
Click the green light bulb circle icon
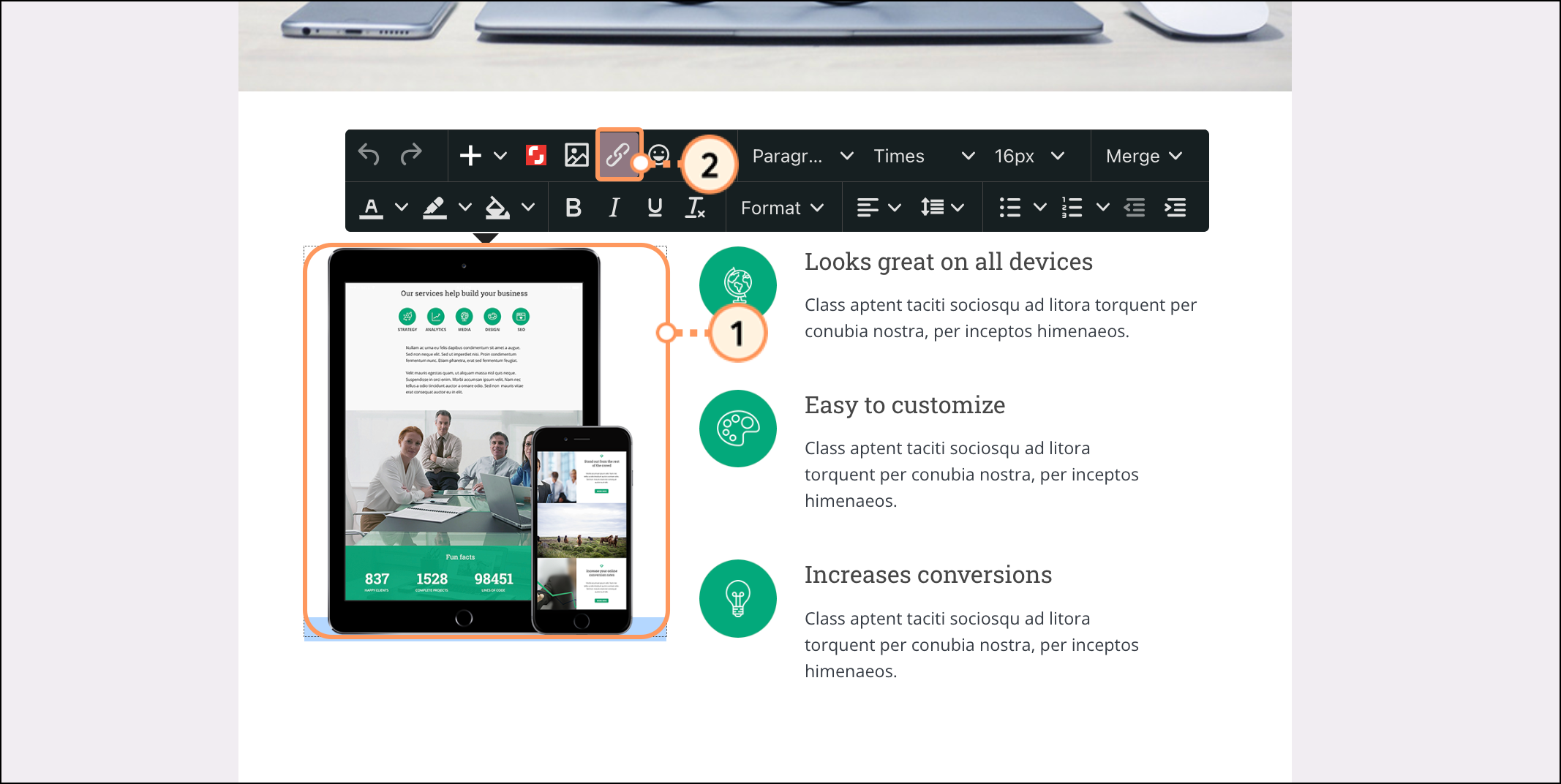738,598
